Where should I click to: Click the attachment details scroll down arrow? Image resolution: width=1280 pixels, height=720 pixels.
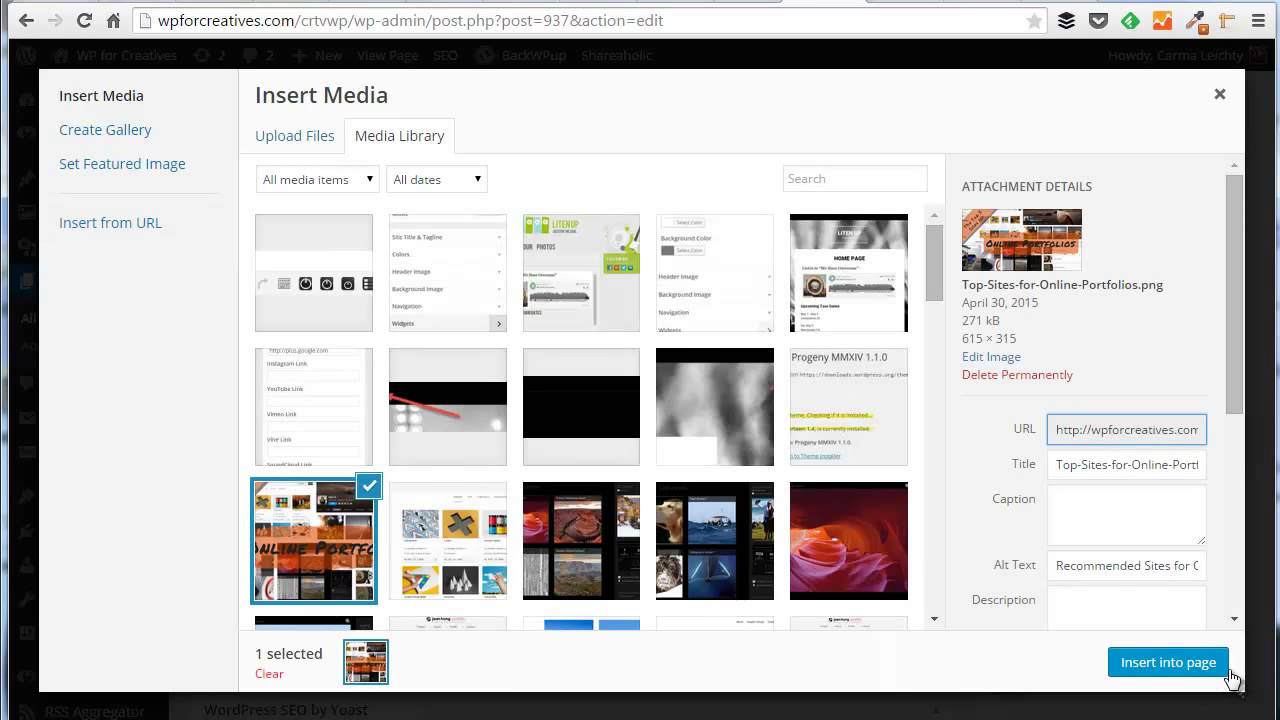point(1235,619)
